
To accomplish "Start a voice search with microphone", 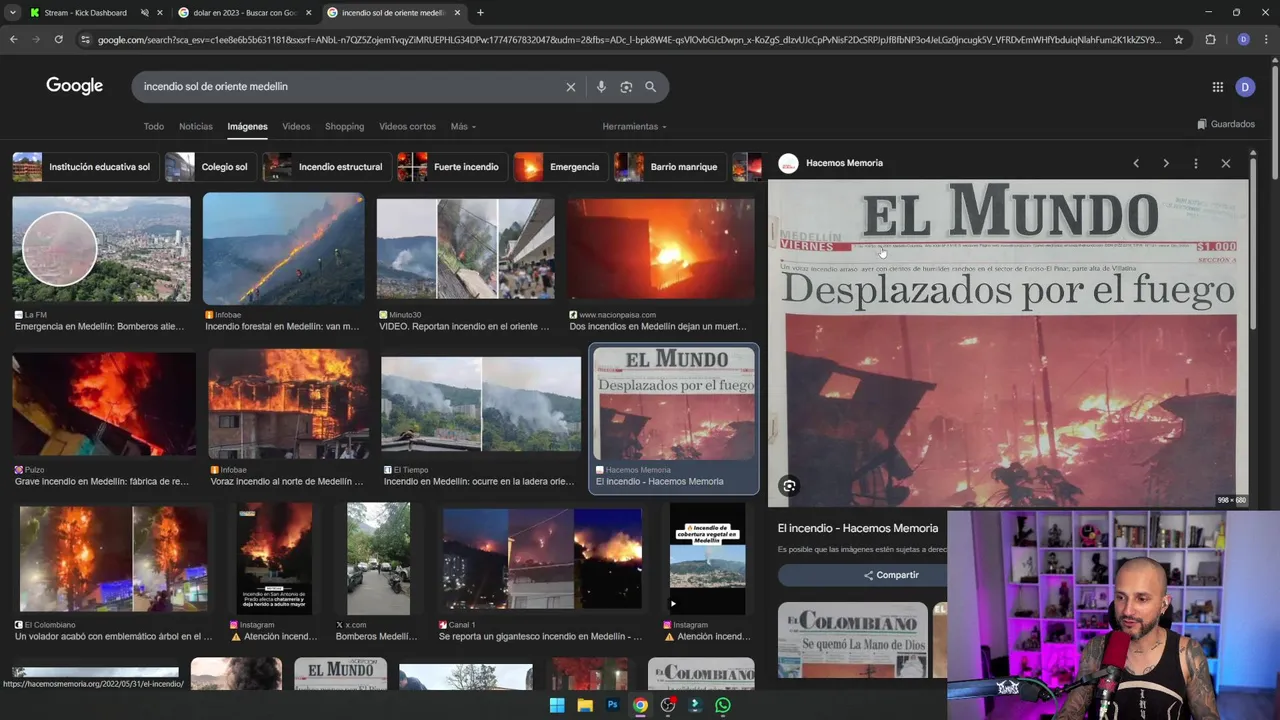I will click(x=601, y=87).
